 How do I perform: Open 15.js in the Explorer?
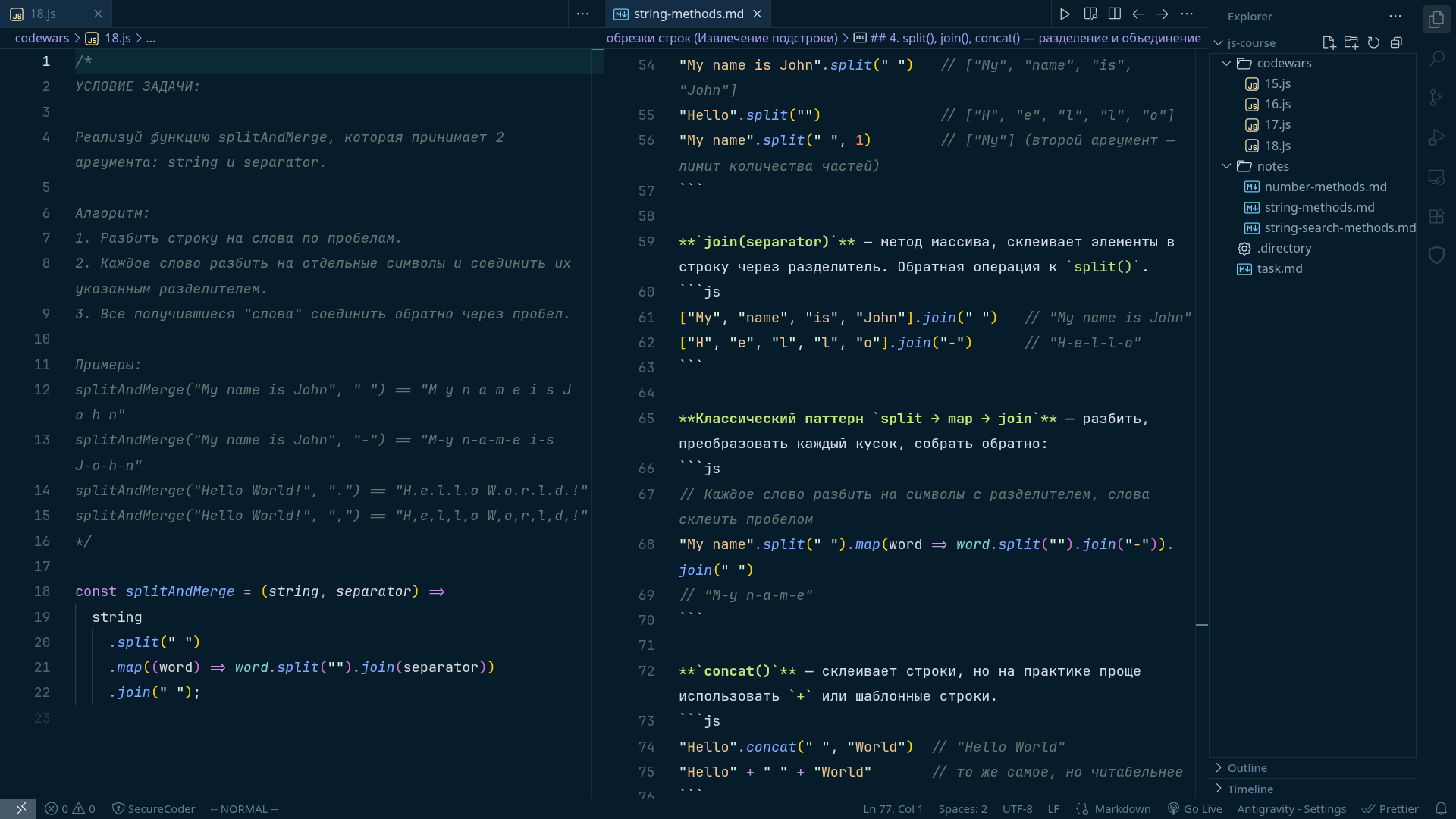click(x=1312, y=83)
